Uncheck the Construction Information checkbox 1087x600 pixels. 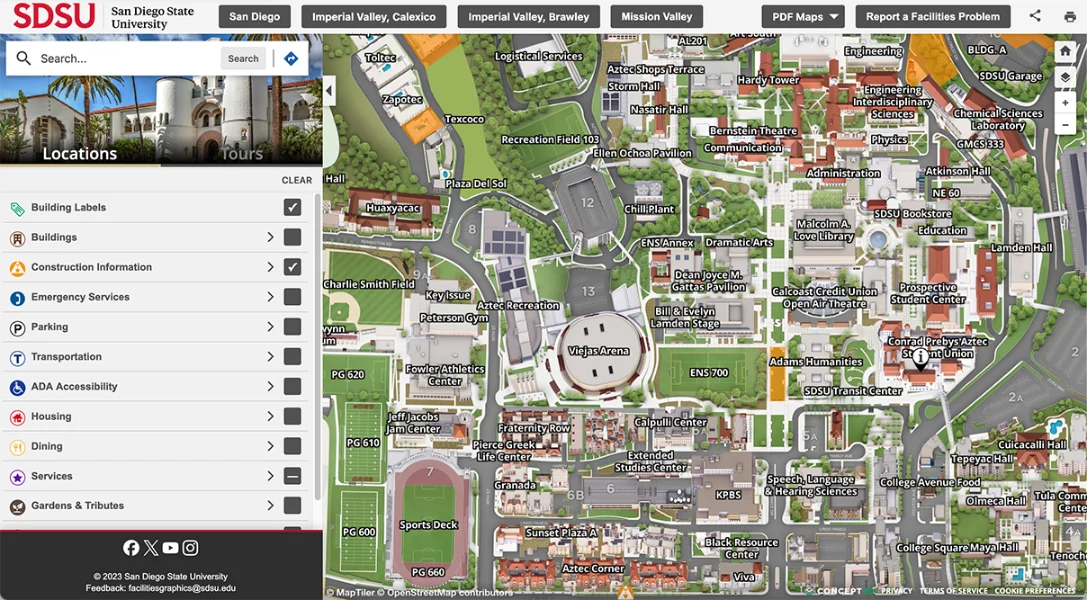tap(293, 267)
